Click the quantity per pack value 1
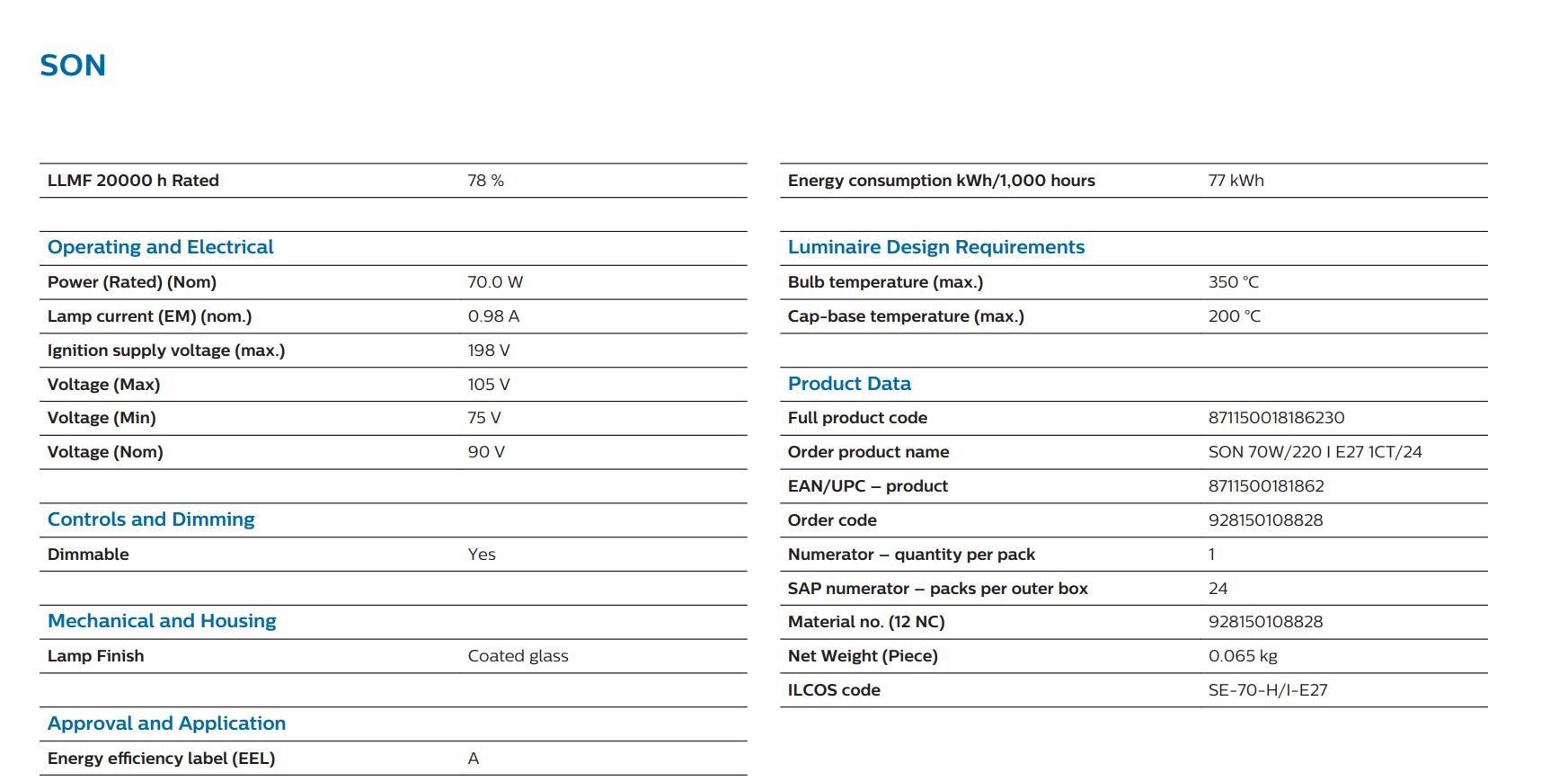 point(1212,555)
